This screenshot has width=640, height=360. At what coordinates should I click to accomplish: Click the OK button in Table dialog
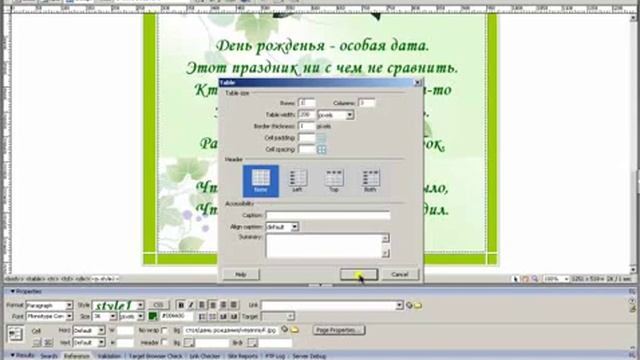pos(359,274)
